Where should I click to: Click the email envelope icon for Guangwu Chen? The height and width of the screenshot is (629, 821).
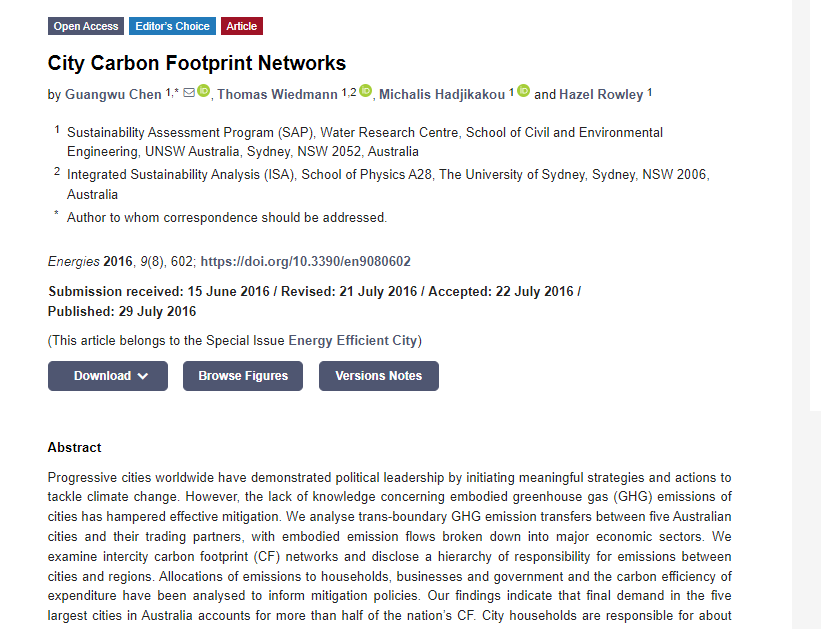pyautogui.click(x=189, y=92)
